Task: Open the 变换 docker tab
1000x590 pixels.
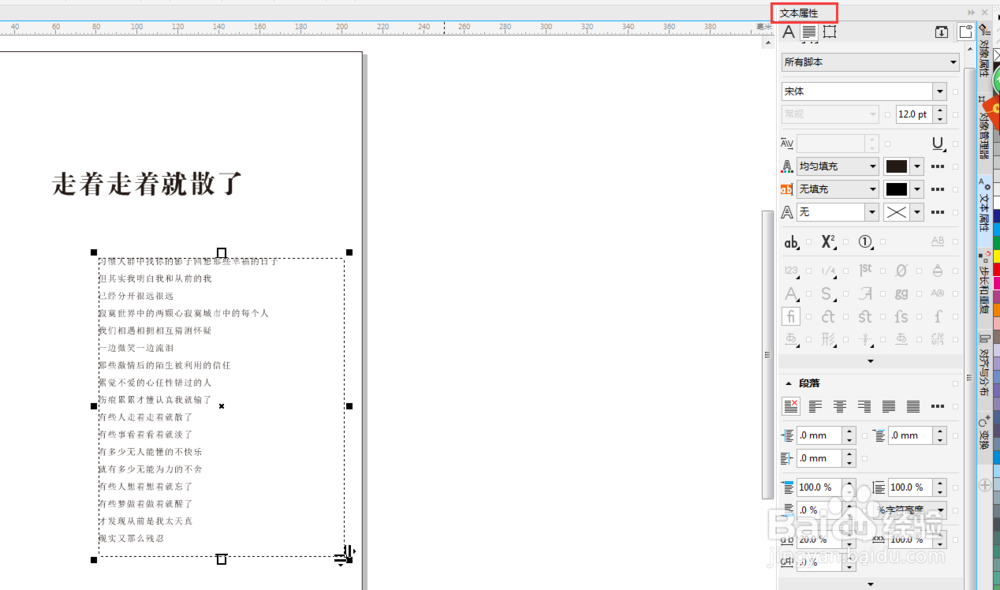Action: click(985, 433)
